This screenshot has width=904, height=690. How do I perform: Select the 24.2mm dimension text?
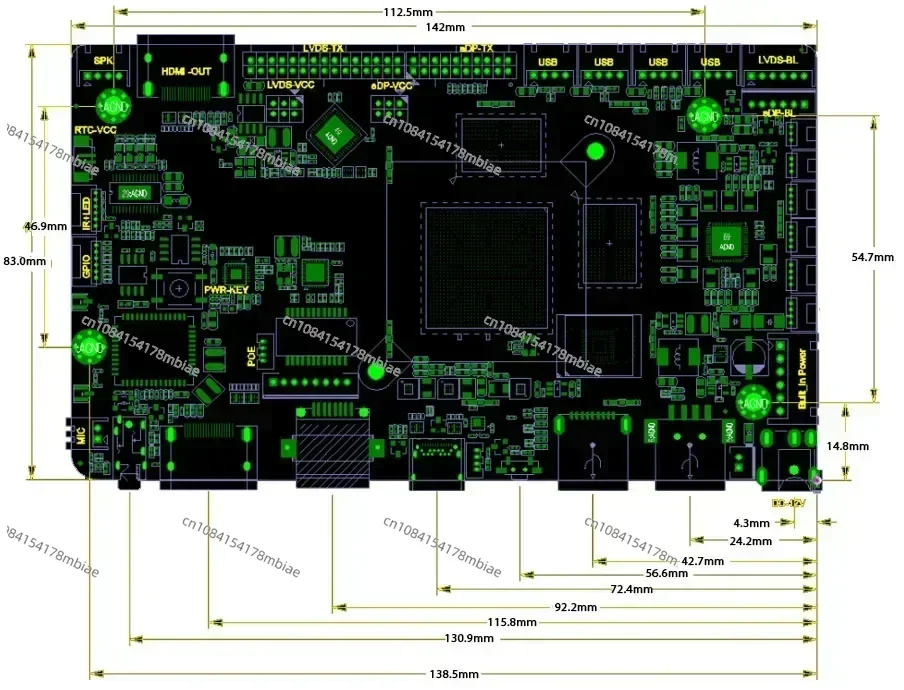(x=751, y=541)
